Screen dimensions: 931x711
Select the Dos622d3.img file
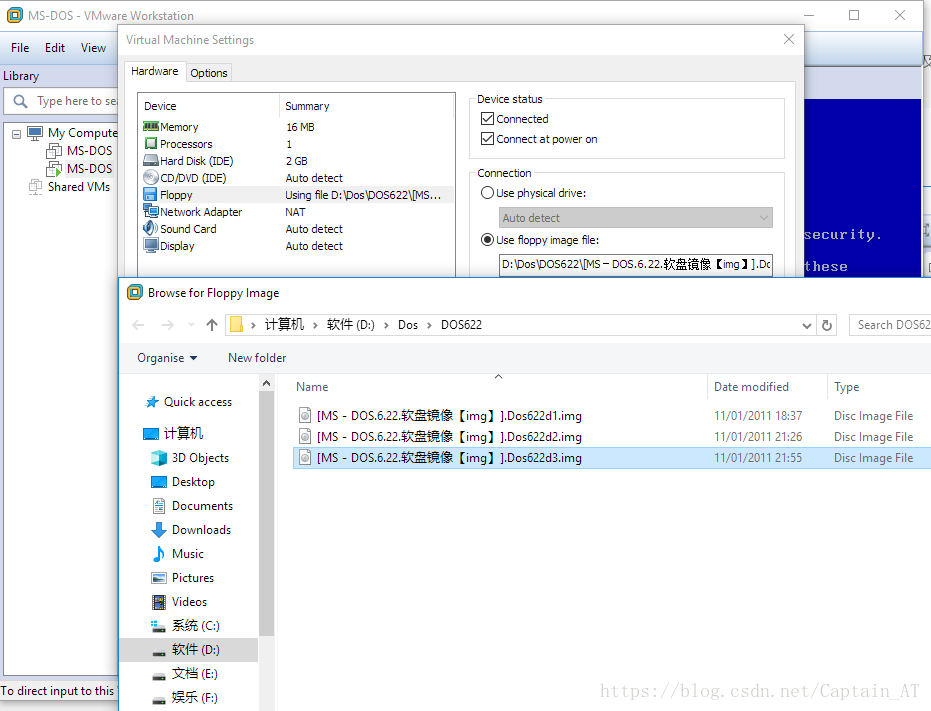point(612,457)
